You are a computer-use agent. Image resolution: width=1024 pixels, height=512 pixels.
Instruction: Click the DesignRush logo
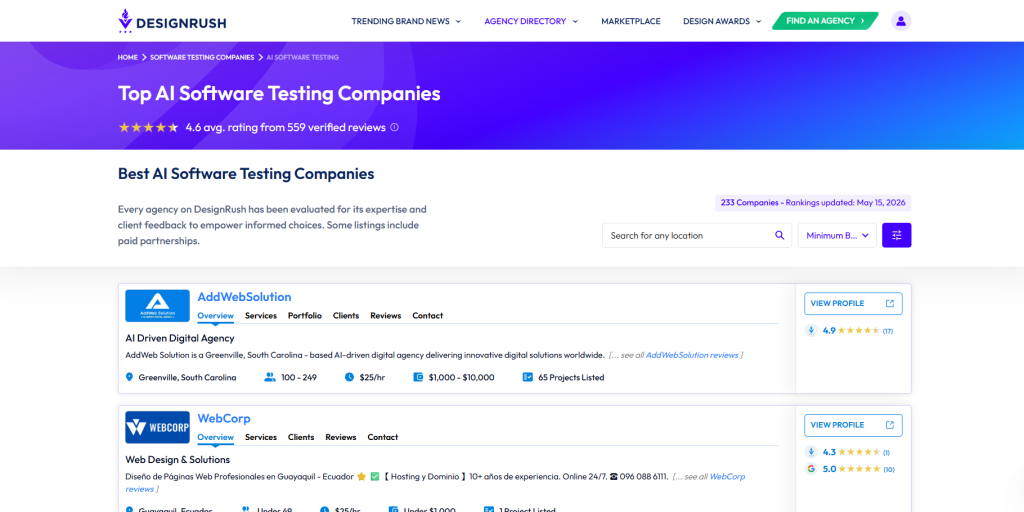pyautogui.click(x=172, y=21)
